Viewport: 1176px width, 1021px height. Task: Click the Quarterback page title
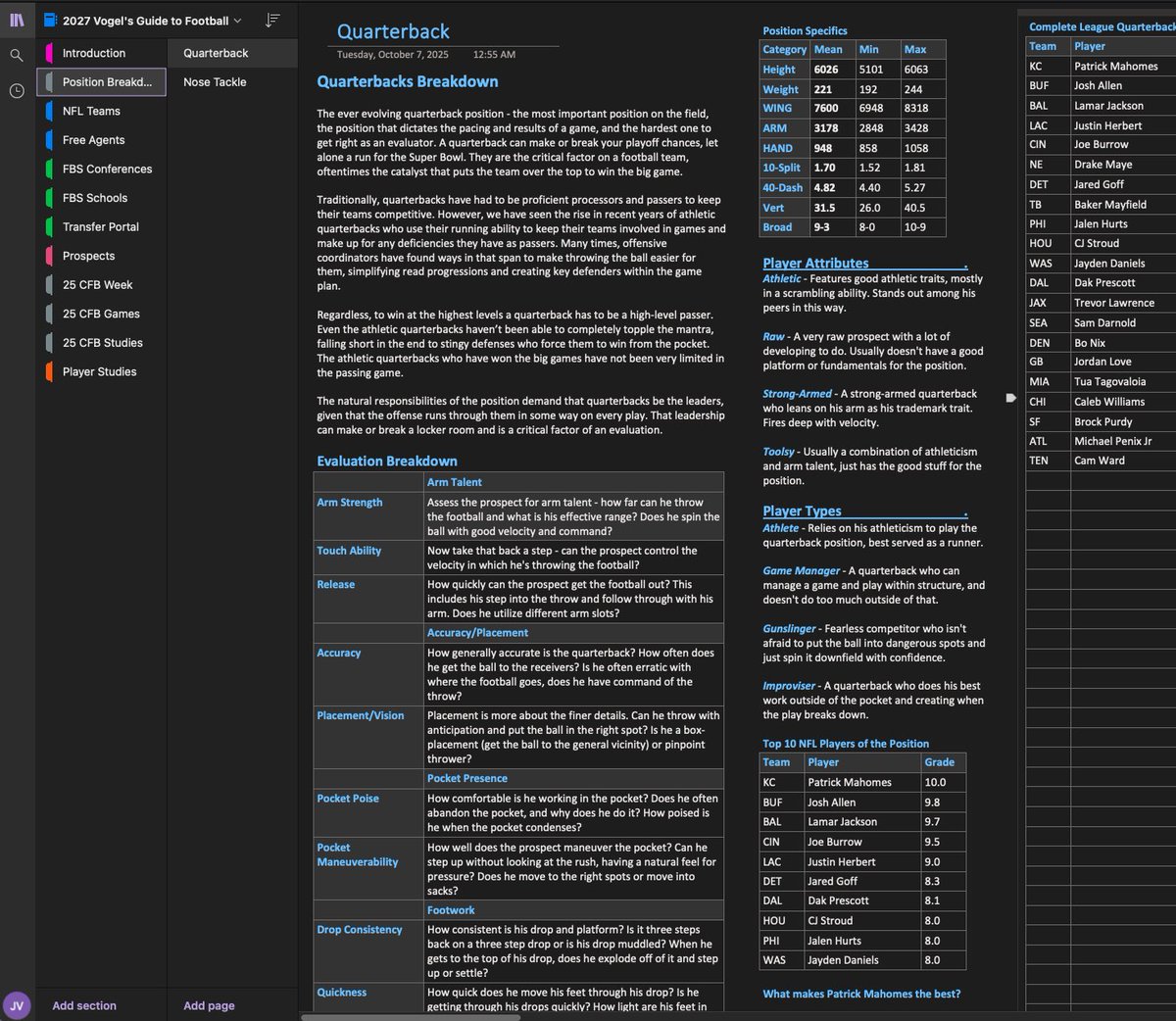click(x=393, y=31)
